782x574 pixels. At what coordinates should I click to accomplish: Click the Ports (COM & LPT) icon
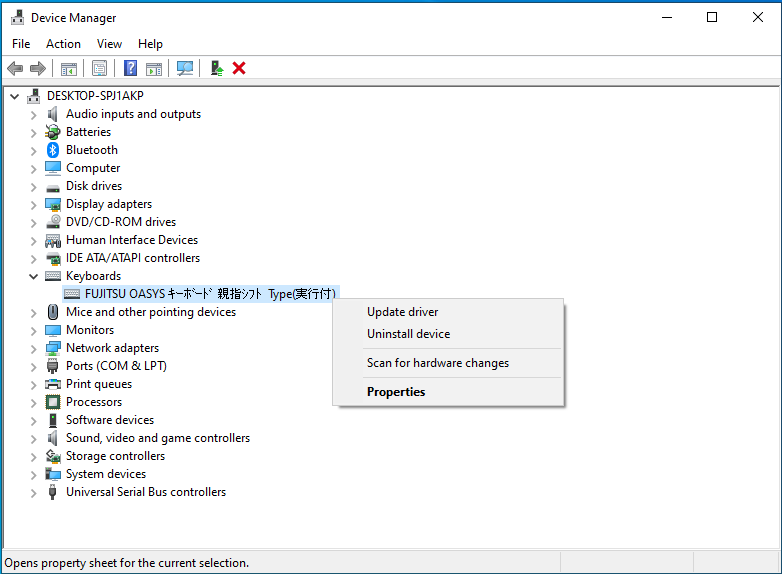point(52,366)
